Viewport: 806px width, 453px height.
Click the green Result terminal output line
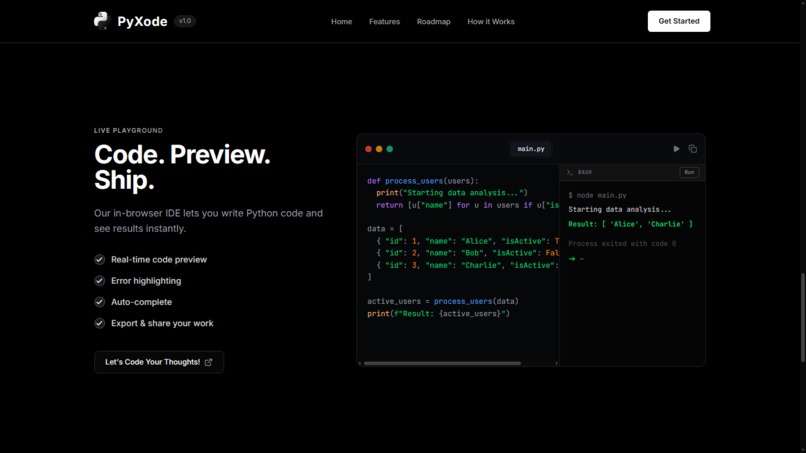click(630, 224)
